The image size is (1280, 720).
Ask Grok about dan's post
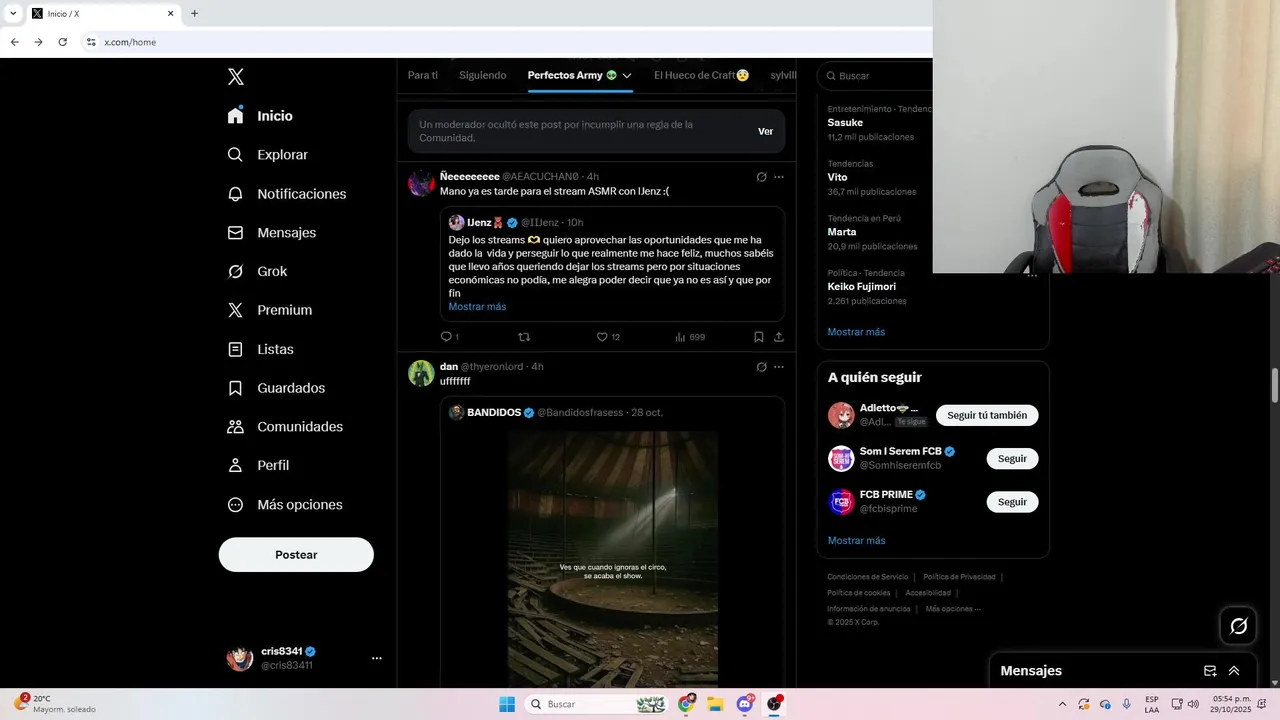(x=761, y=367)
